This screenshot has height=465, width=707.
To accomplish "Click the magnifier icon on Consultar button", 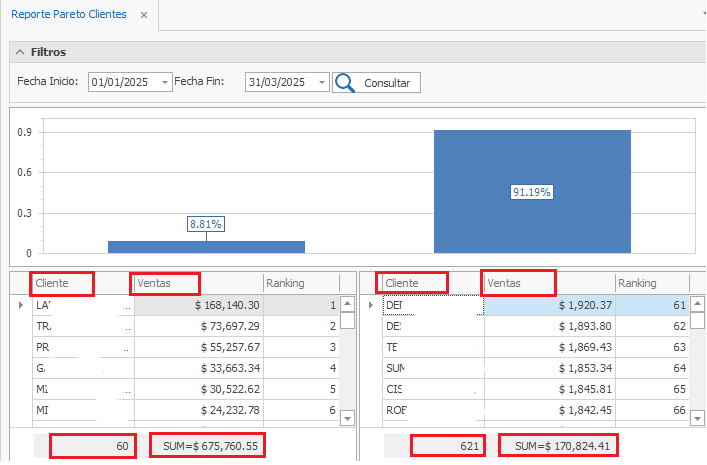I will (345, 83).
